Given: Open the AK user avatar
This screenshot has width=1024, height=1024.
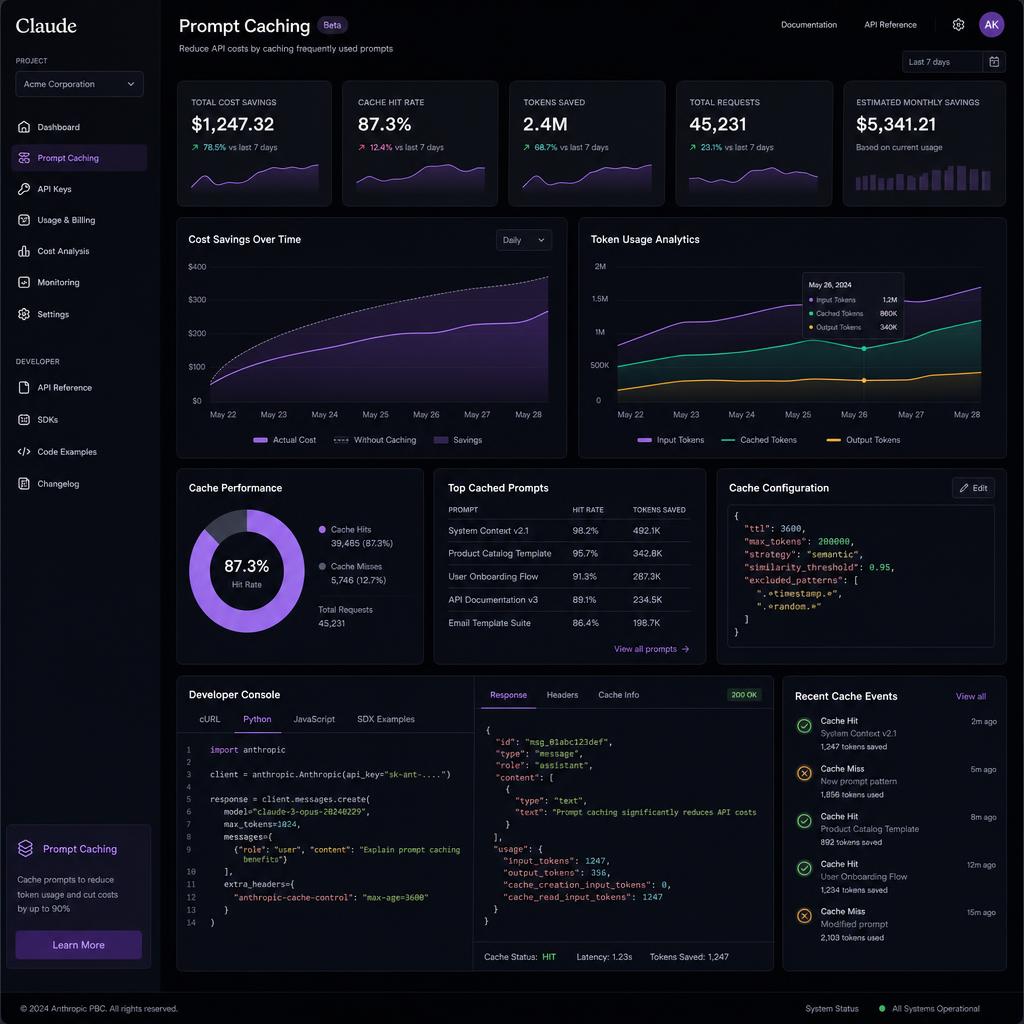Looking at the screenshot, I should [991, 25].
